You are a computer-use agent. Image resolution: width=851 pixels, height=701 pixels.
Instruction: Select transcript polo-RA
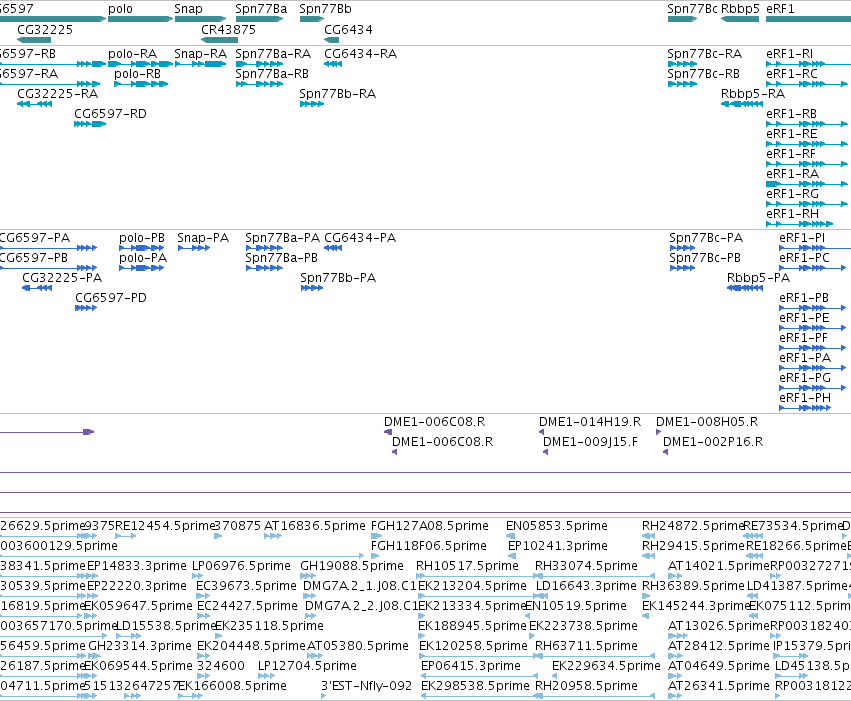132,54
